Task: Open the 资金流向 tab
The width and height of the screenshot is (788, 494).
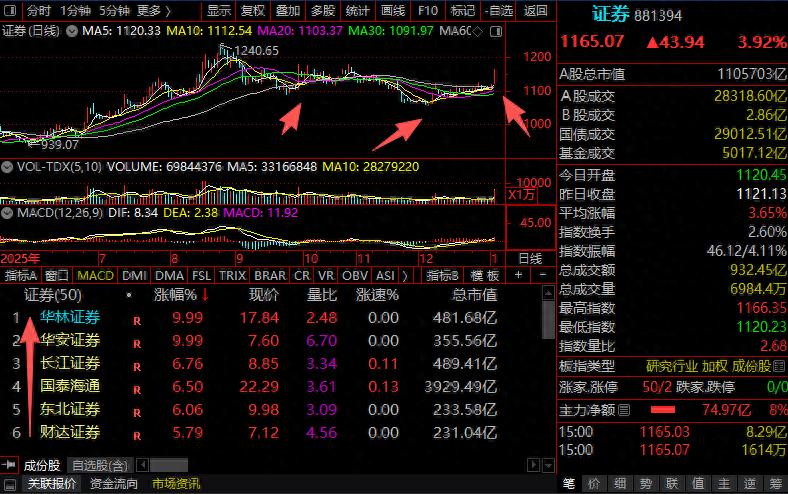Action: pyautogui.click(x=114, y=484)
